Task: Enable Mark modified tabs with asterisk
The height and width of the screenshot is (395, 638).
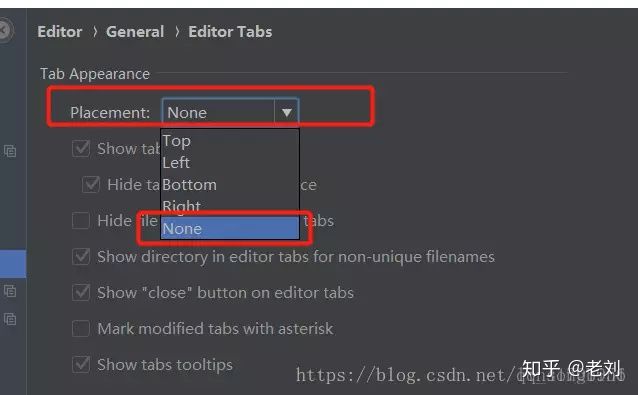Action: (x=81, y=328)
